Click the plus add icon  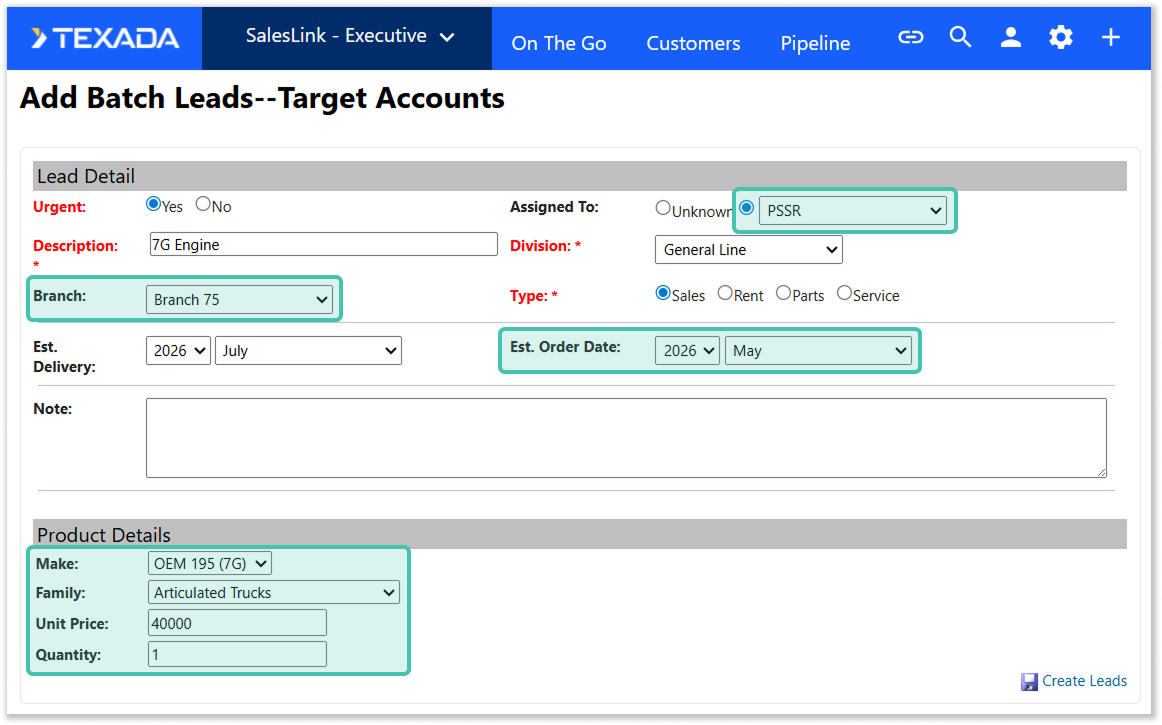1110,38
